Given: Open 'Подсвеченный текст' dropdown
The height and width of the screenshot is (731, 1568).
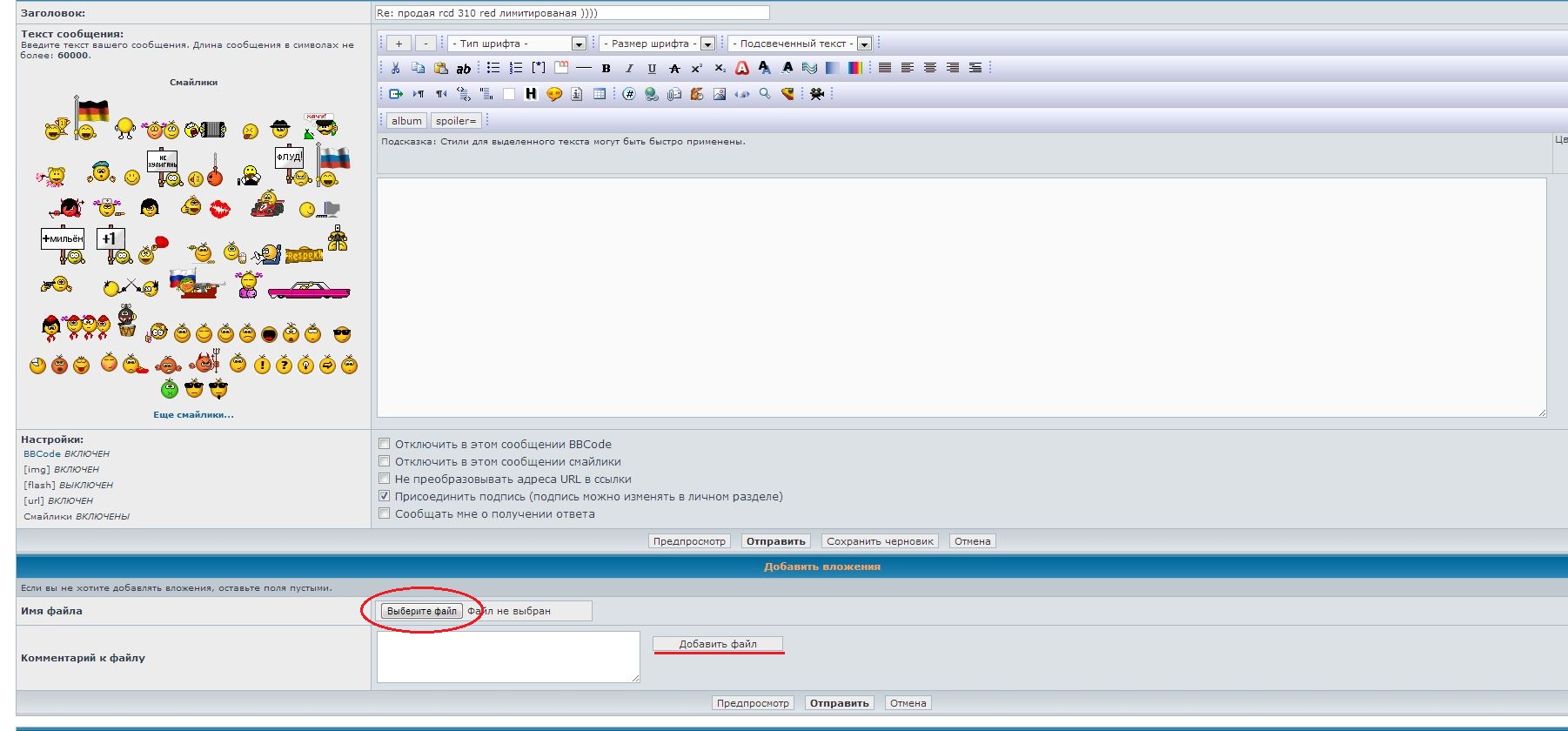Looking at the screenshot, I should click(864, 44).
